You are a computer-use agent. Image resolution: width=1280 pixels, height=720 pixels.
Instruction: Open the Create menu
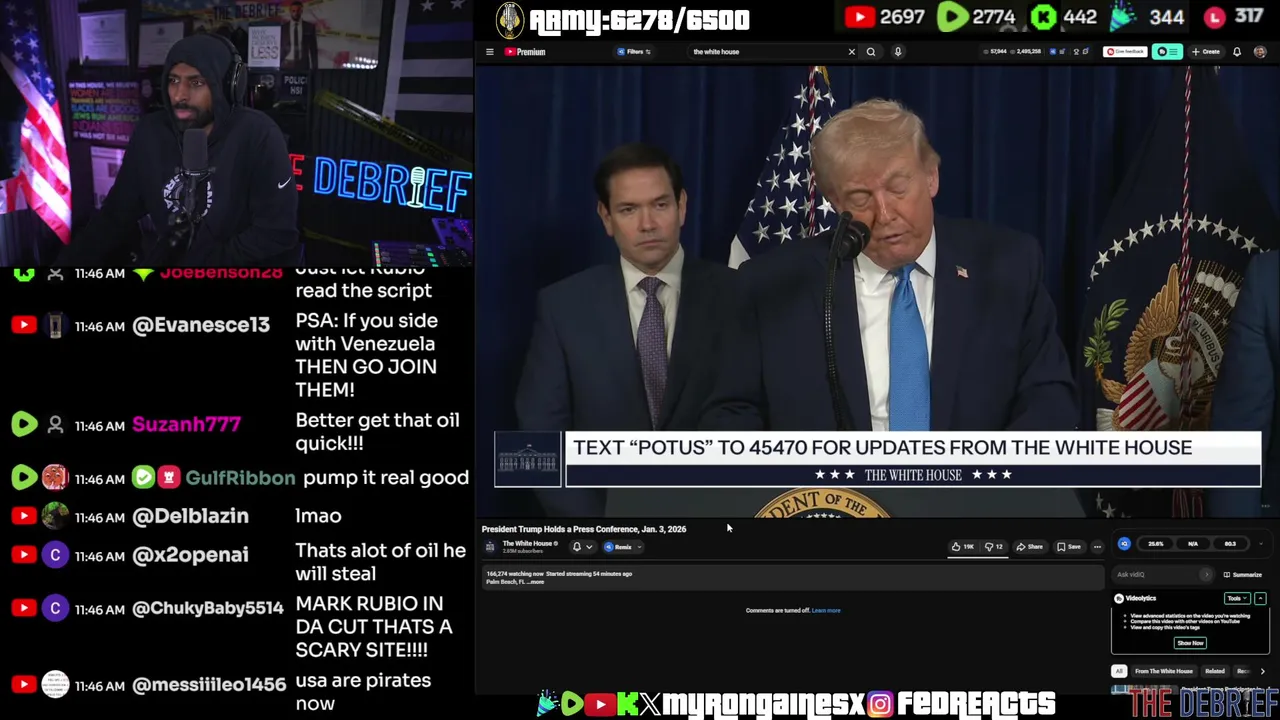coord(1205,52)
